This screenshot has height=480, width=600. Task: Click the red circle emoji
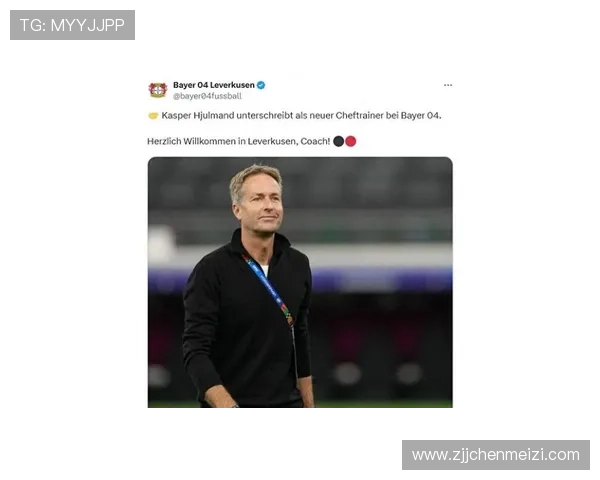[351, 141]
